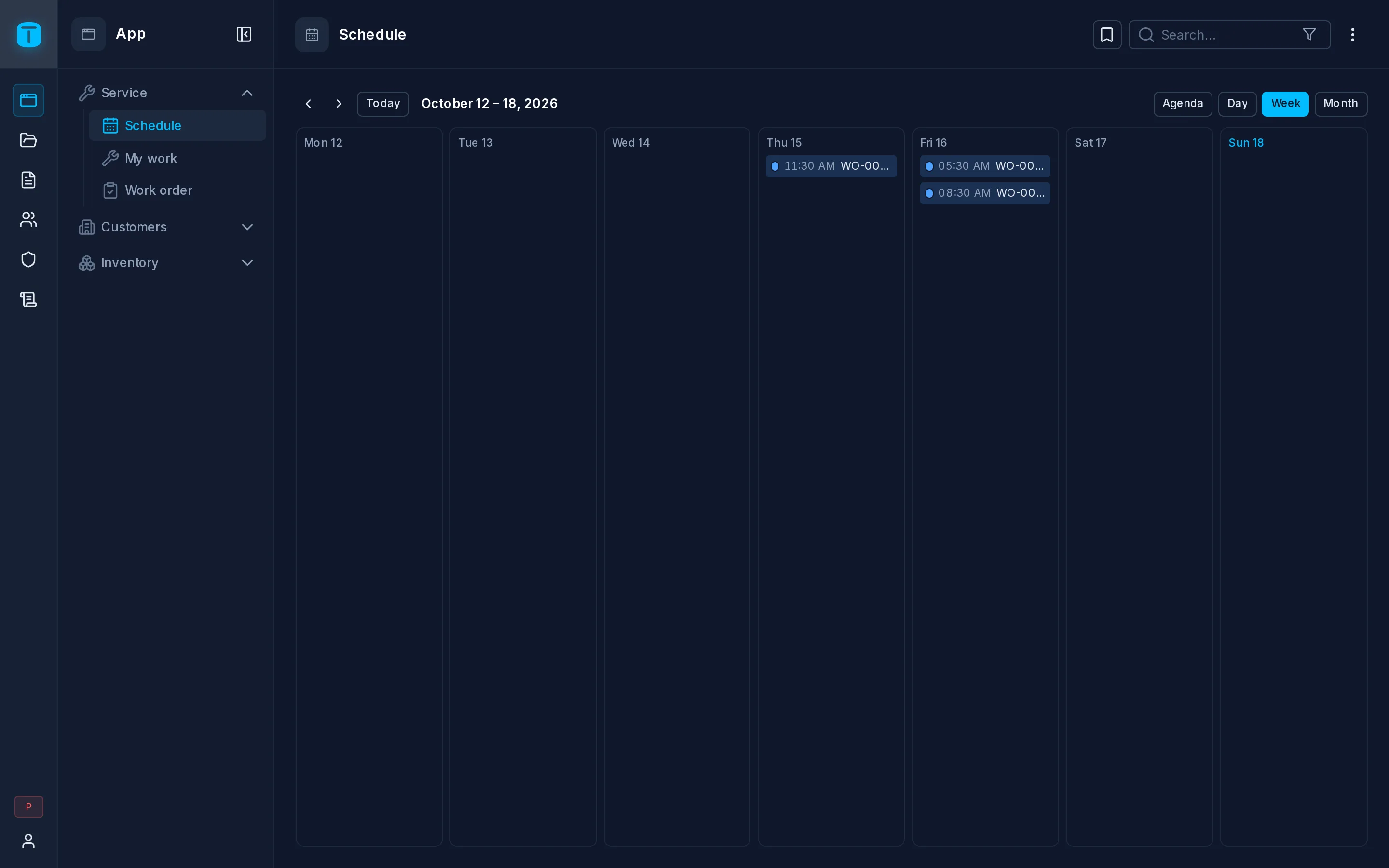The image size is (1389, 868).
Task: Open Schedule in the sidebar
Action: point(177,125)
